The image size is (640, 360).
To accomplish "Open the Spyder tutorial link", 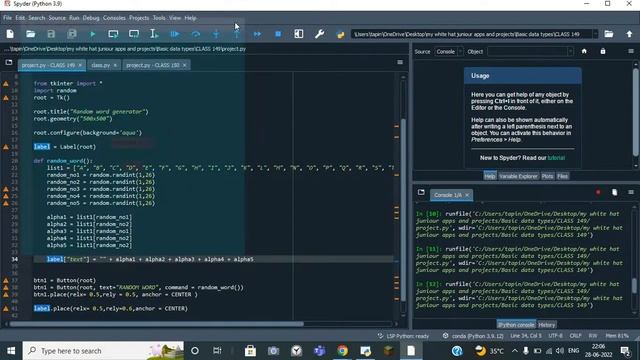I will point(556,158).
